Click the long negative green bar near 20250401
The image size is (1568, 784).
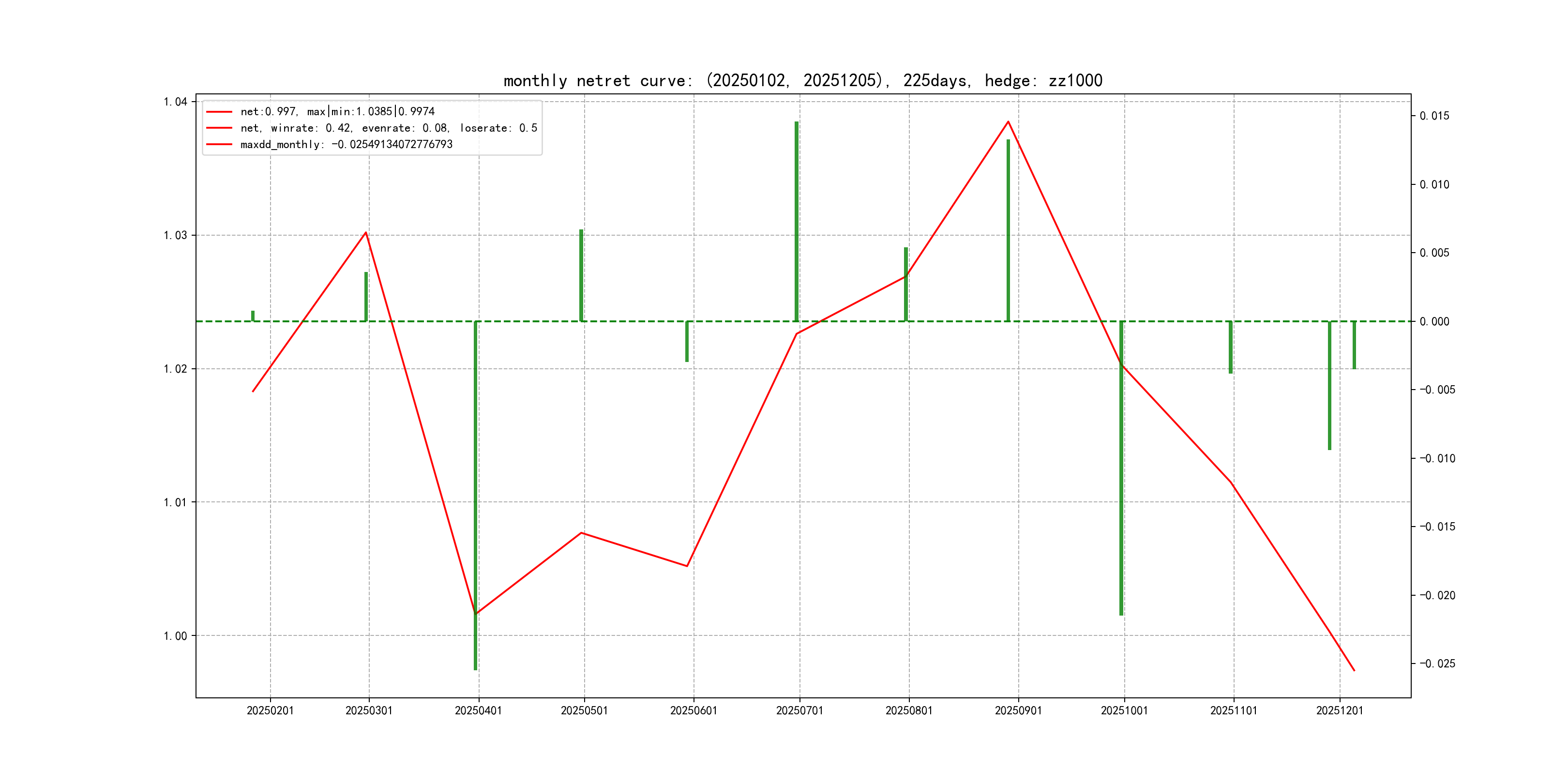point(475,487)
